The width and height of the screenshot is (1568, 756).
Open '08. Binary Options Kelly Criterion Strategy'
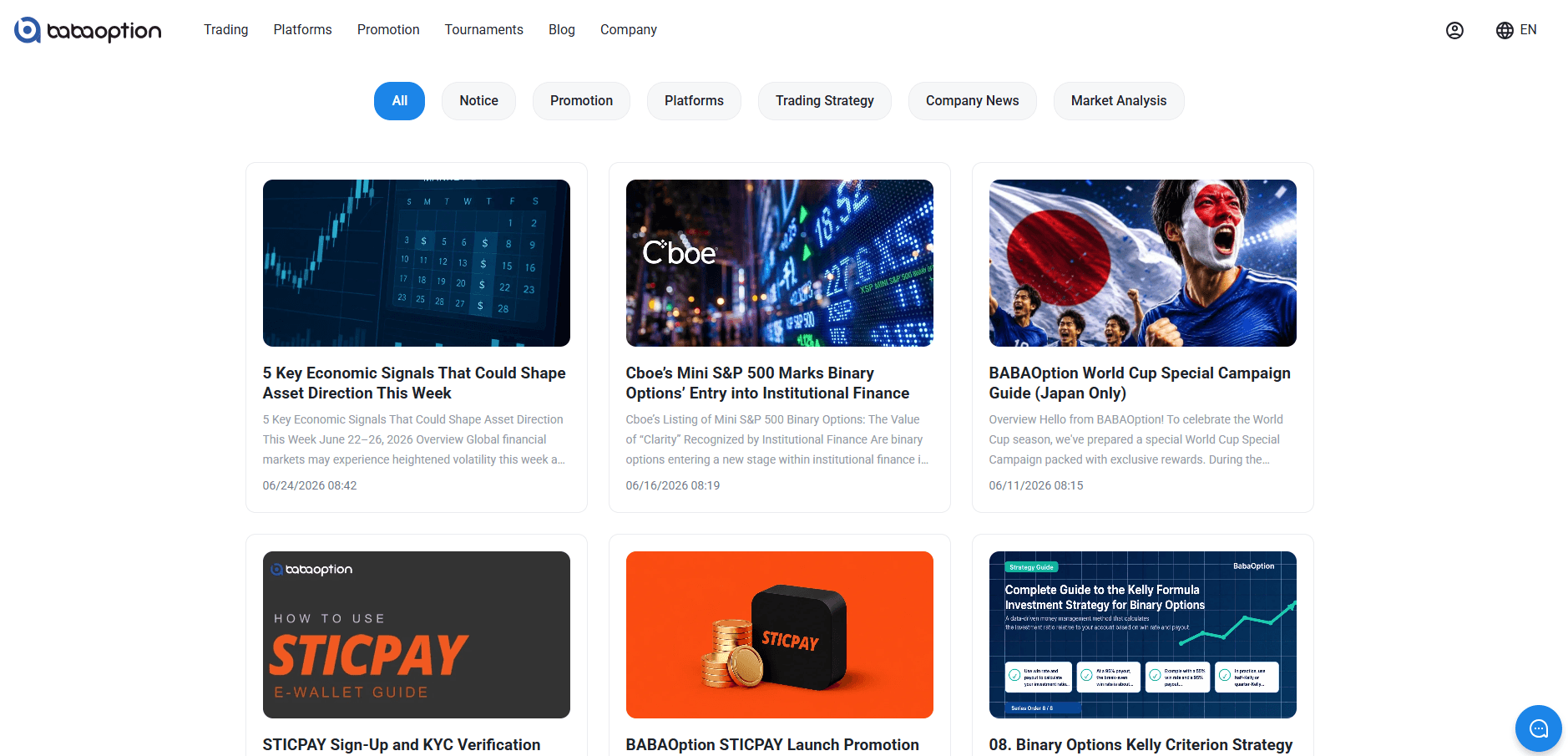pyautogui.click(x=1141, y=745)
